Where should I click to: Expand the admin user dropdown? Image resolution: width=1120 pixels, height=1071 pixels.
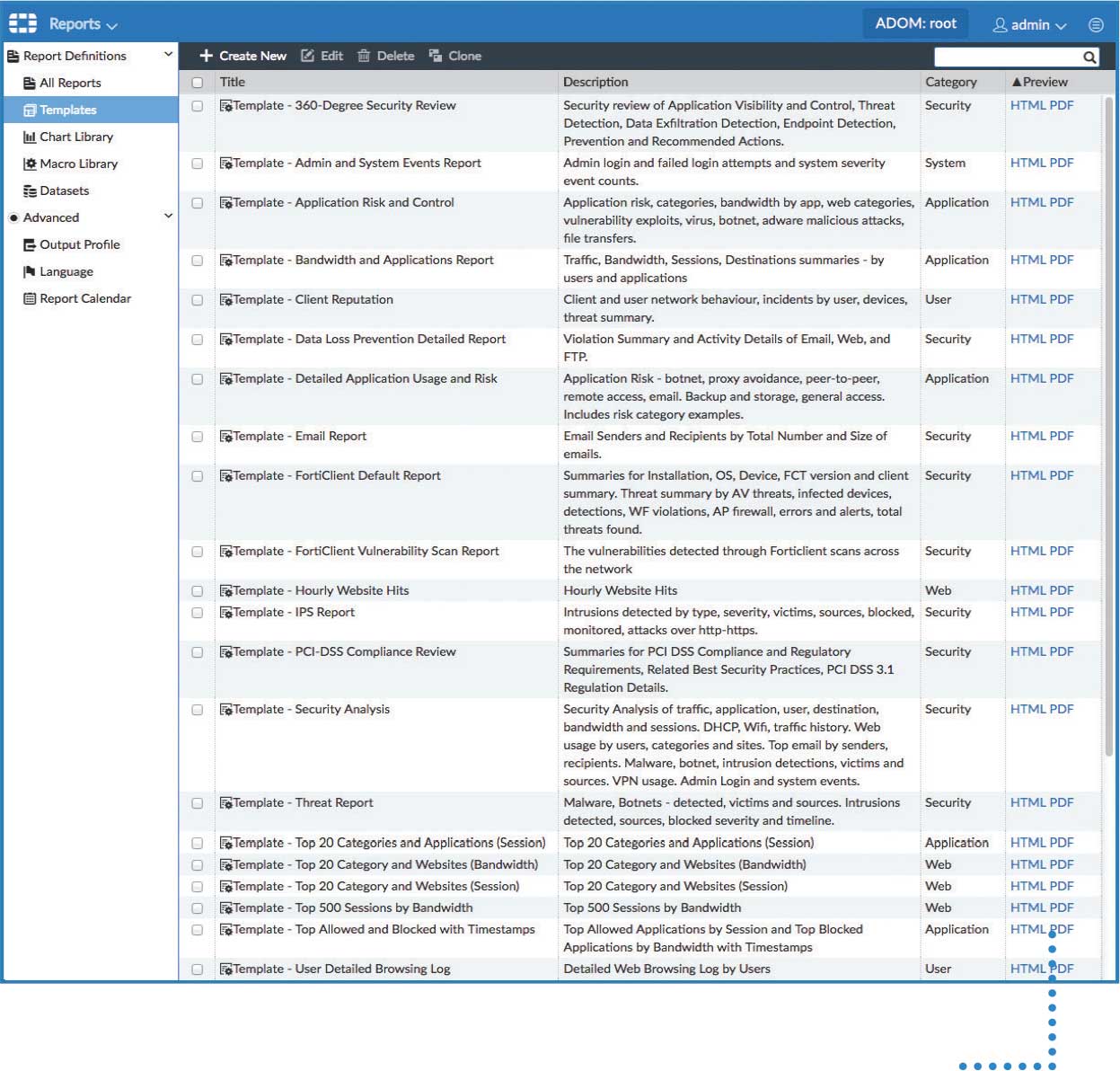(x=1029, y=25)
